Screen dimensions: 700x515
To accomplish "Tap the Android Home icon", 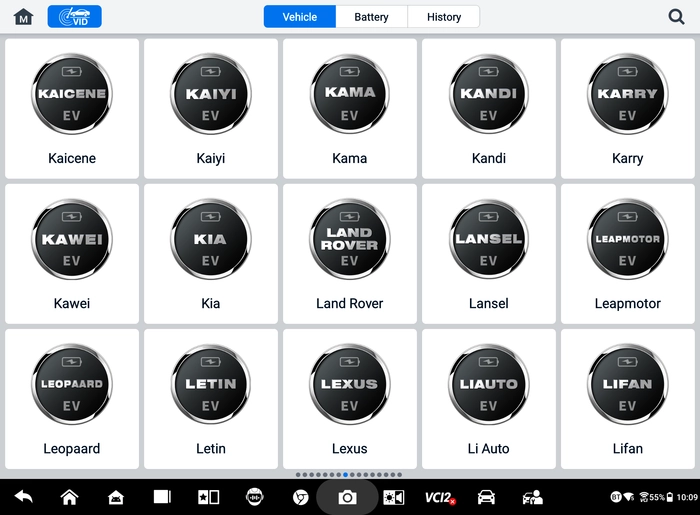I will 70,497.
